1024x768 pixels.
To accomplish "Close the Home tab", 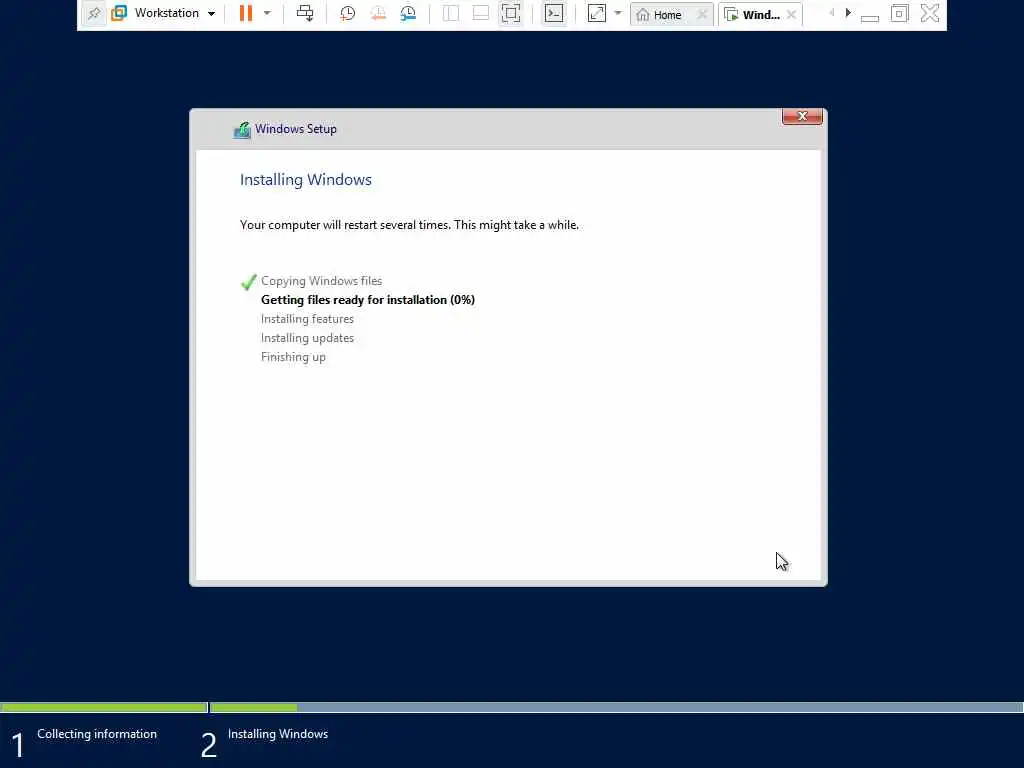I will tap(702, 14).
